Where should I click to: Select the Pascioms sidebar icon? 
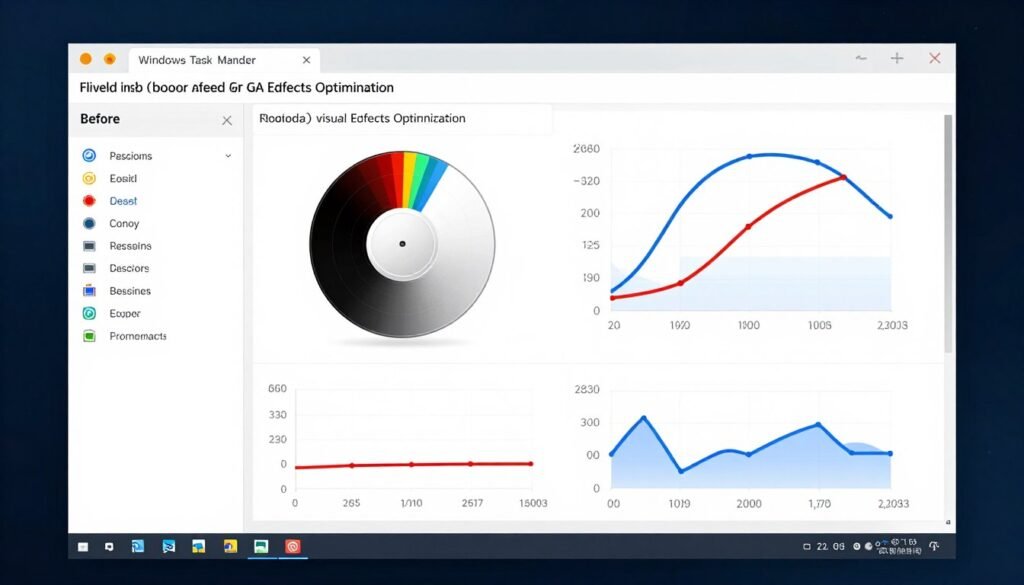pos(90,155)
